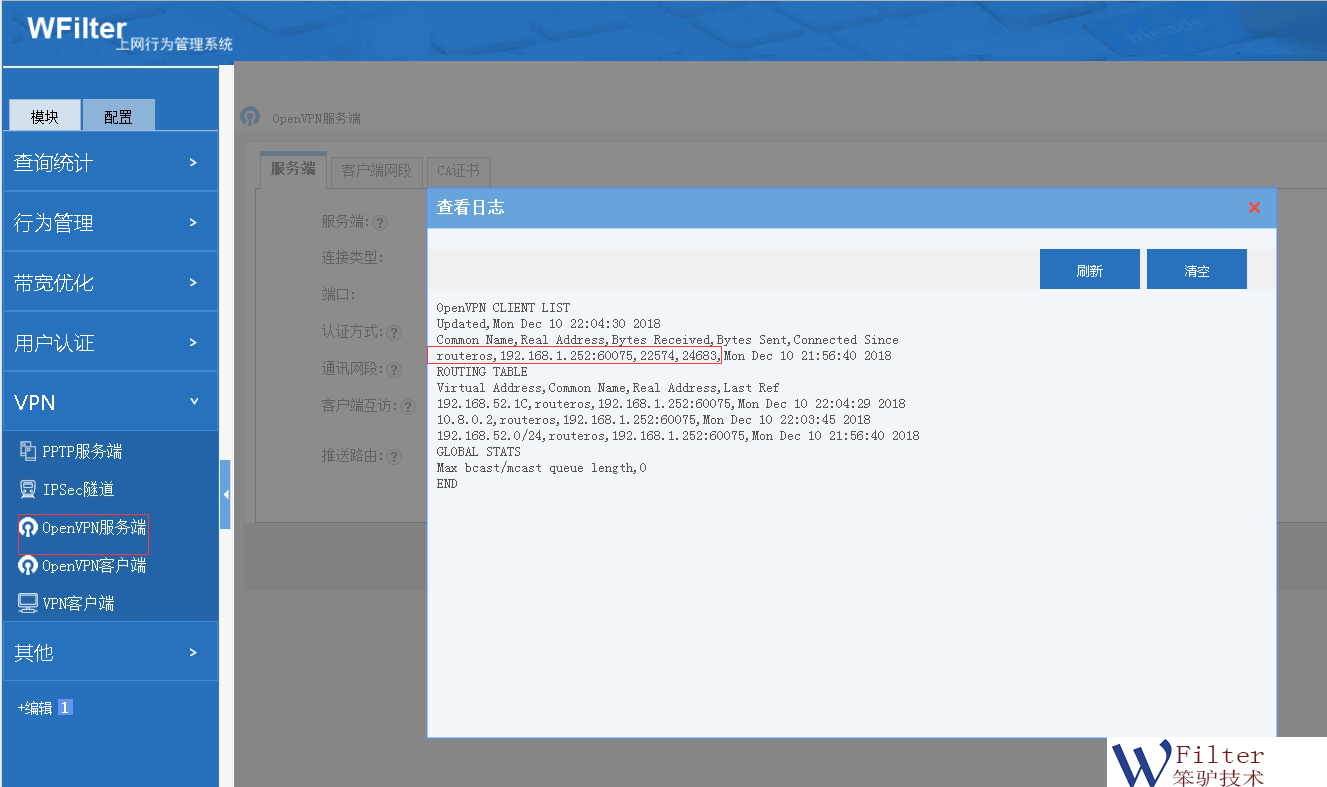
Task: Click help icon beside 服务端 label
Action: [x=380, y=223]
